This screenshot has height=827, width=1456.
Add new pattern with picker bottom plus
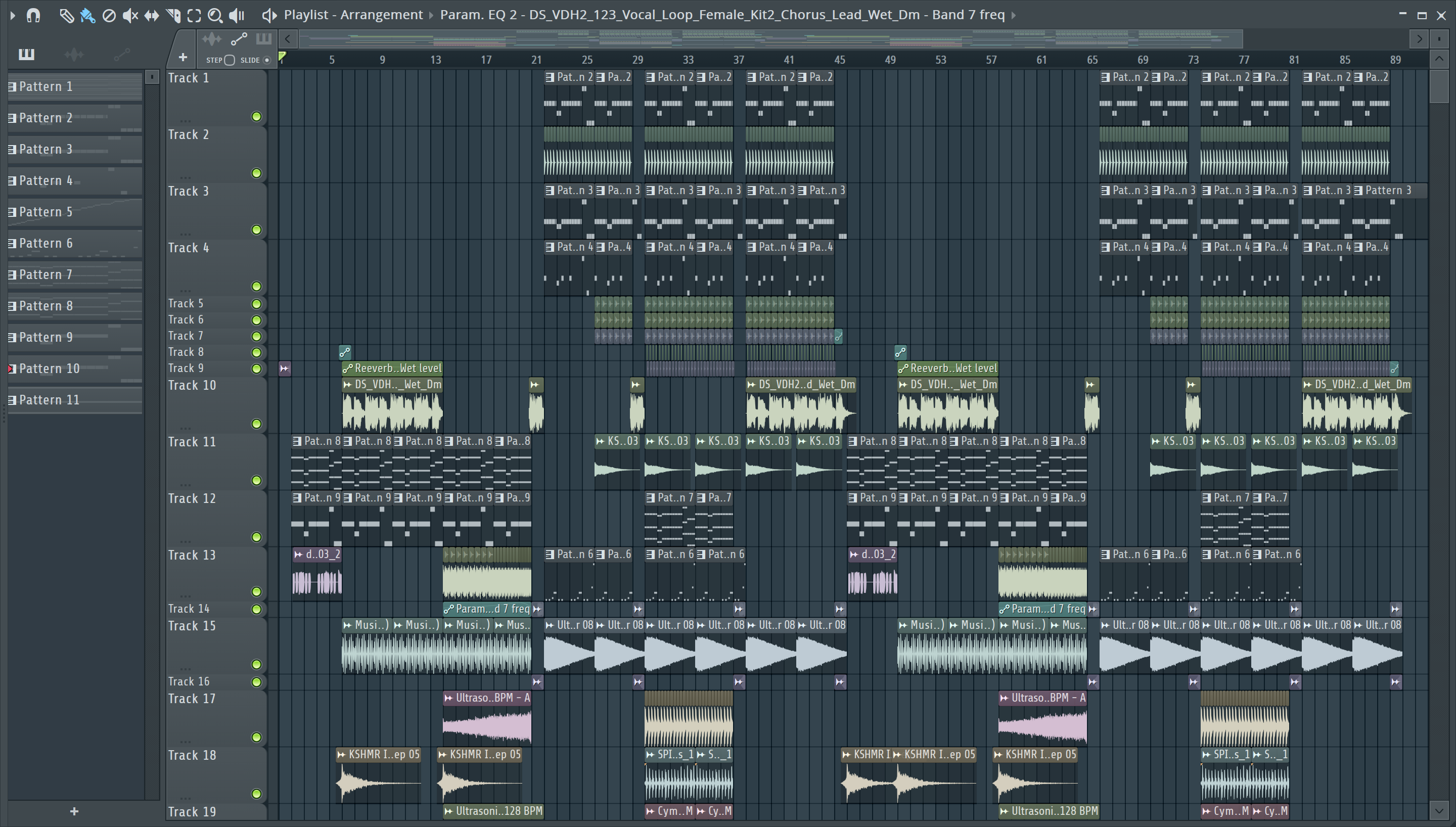pyautogui.click(x=74, y=811)
